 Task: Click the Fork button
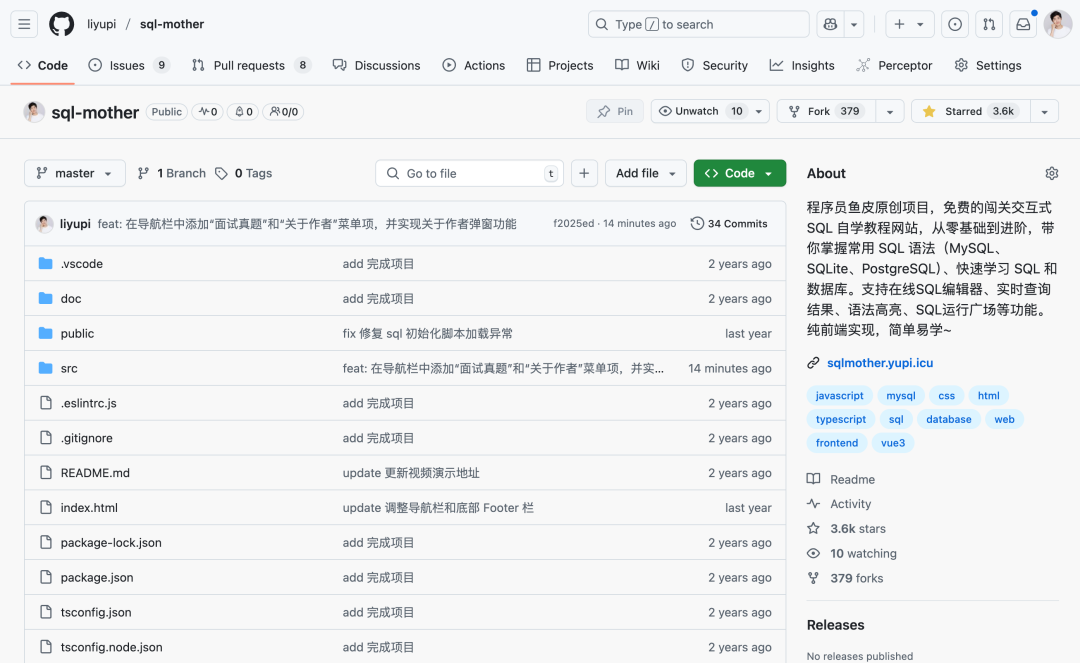tap(827, 112)
